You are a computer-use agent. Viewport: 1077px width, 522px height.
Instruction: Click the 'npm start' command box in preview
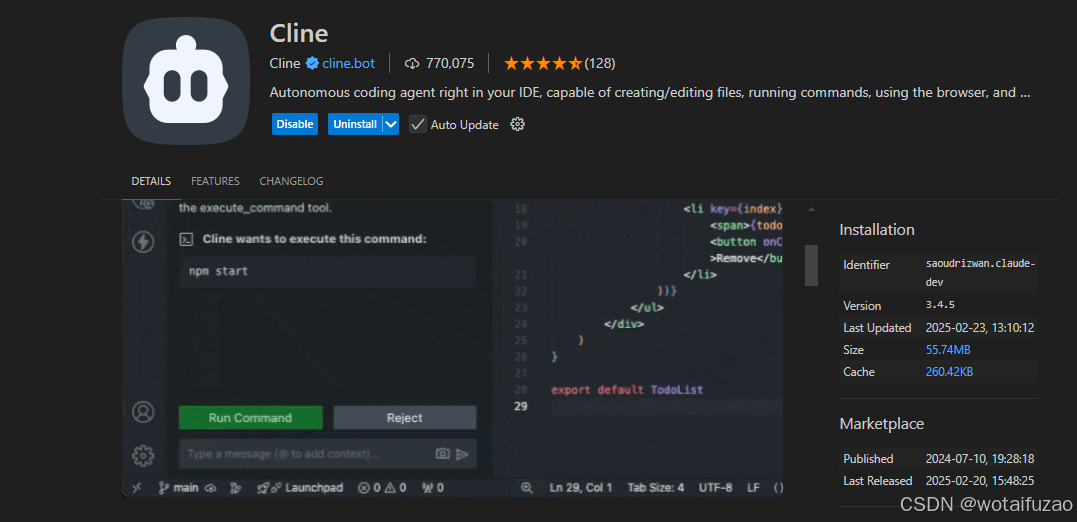[x=327, y=271]
